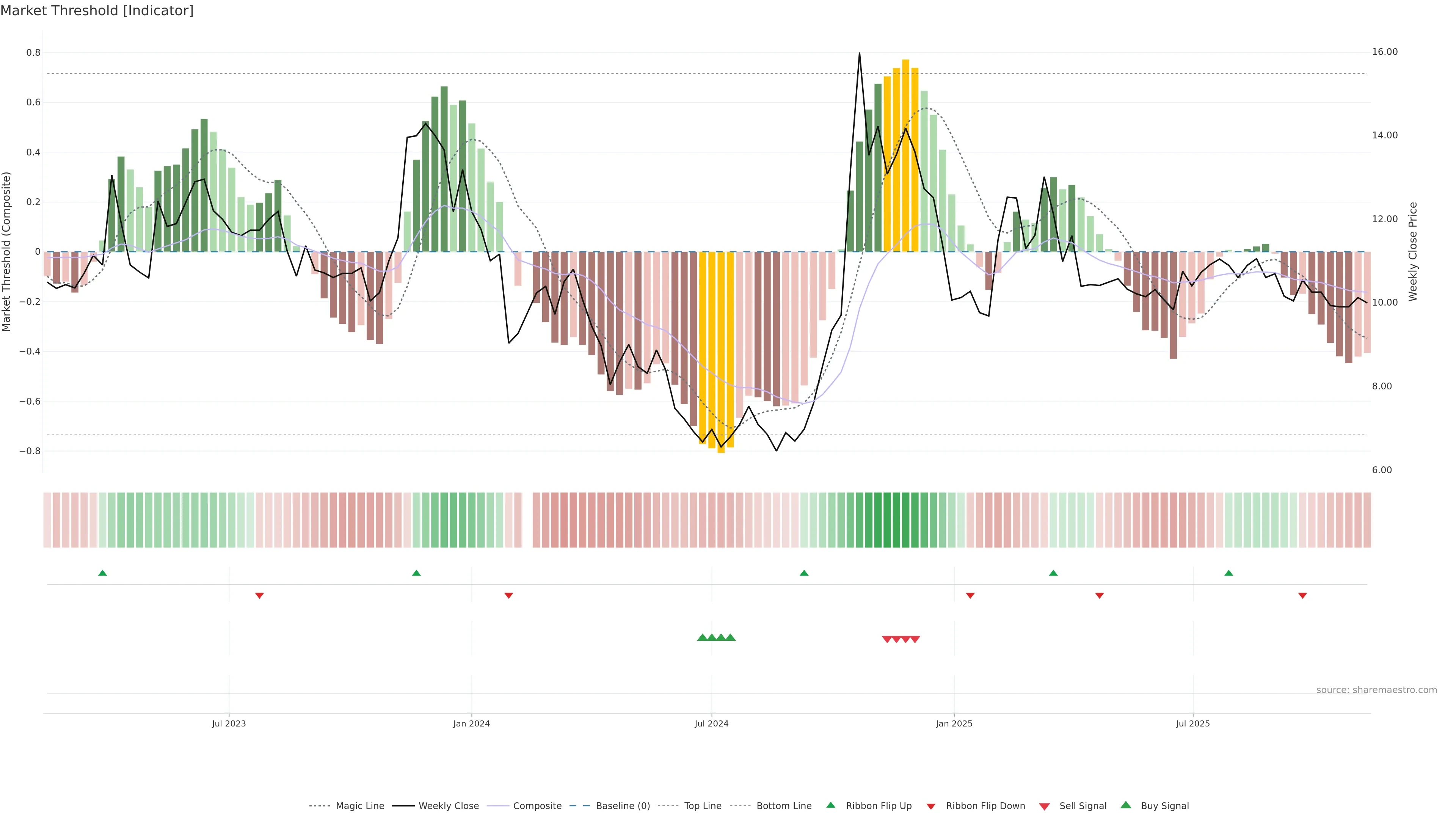Click the rightmost sell signal triangle
1456x819 pixels.
point(915,639)
